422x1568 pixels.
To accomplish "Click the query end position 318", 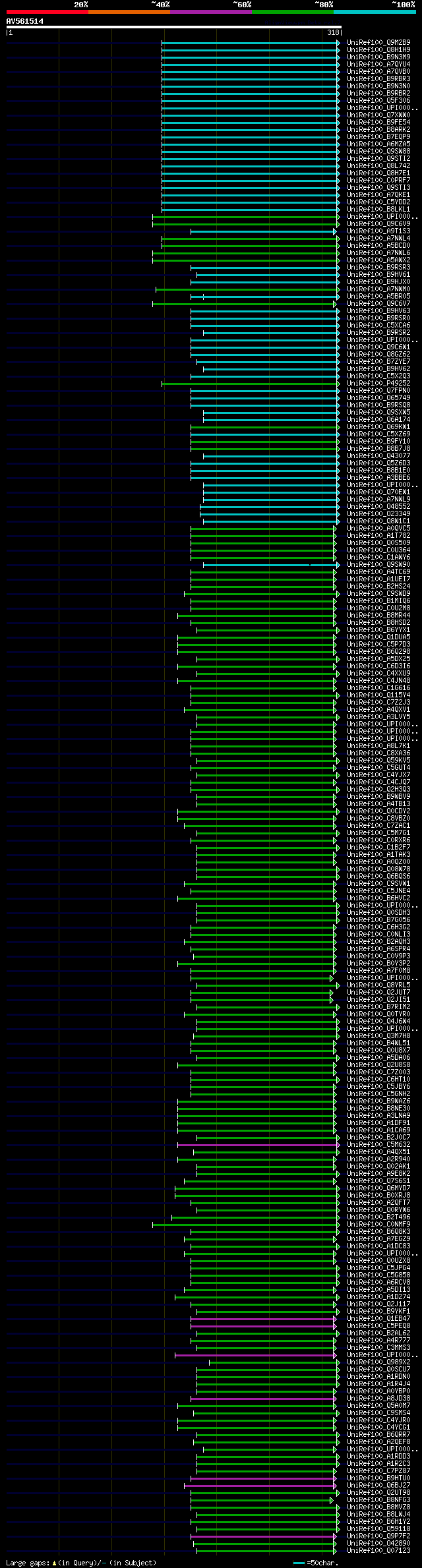I will tap(333, 32).
